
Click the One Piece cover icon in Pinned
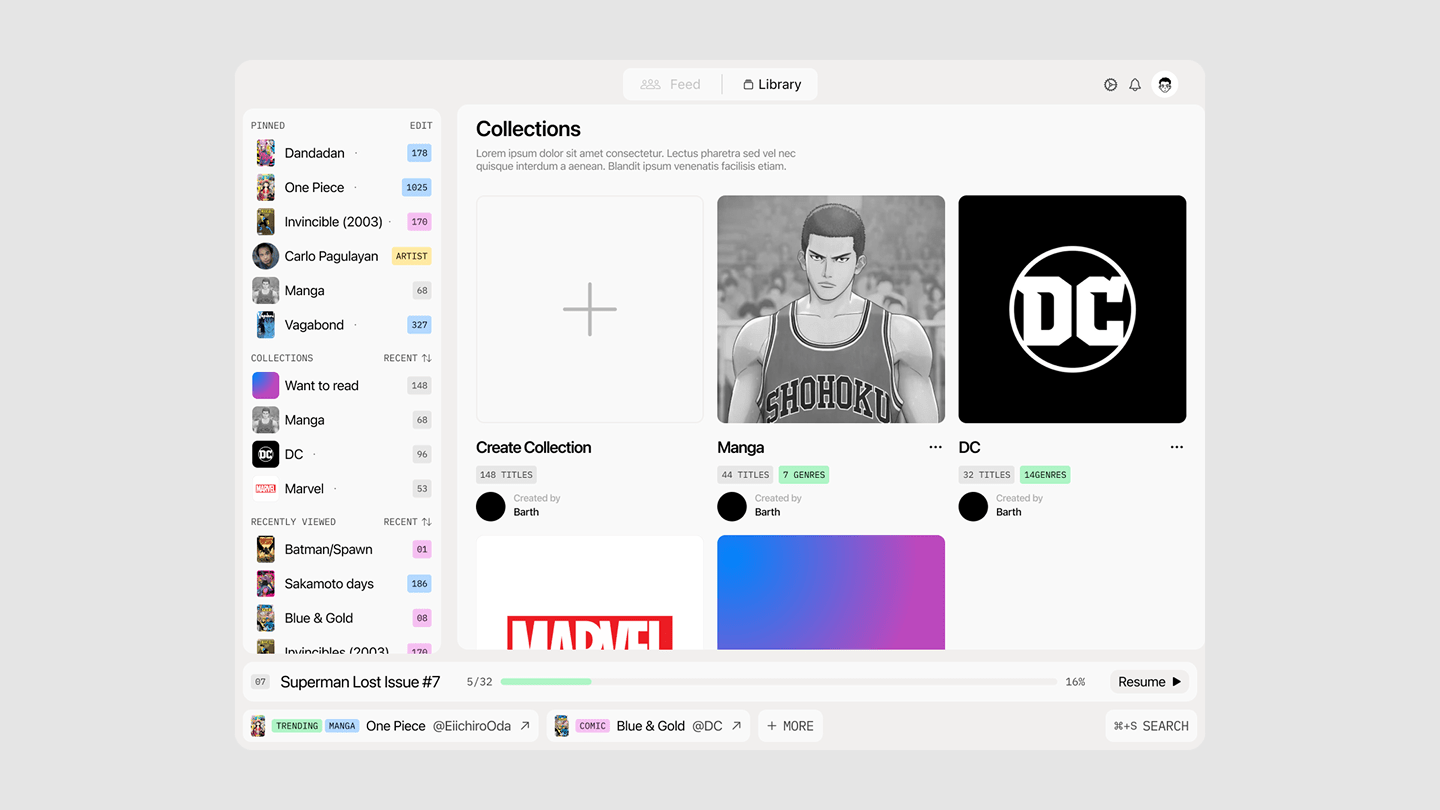pos(265,187)
